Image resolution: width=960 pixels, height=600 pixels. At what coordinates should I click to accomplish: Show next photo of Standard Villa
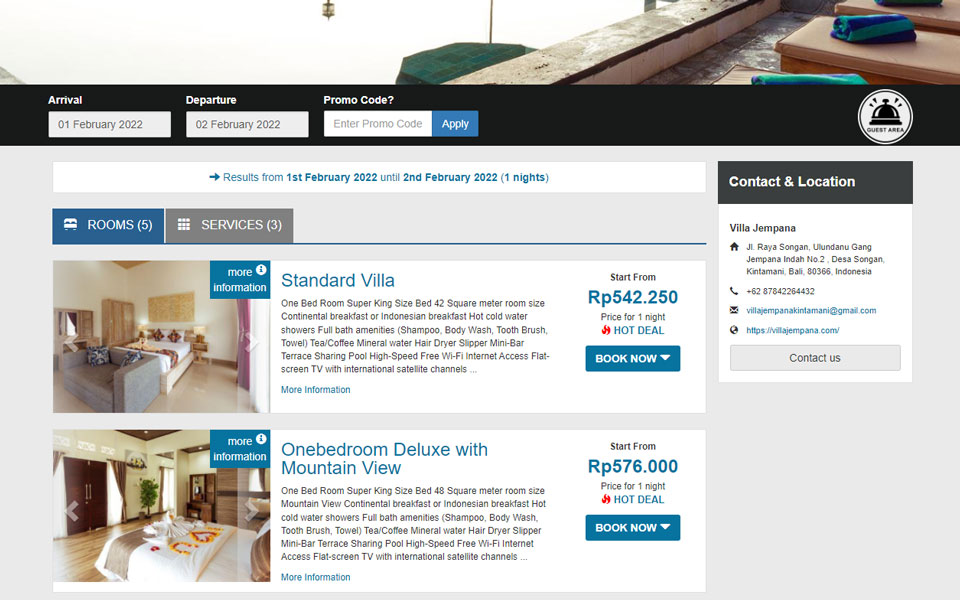click(x=251, y=341)
